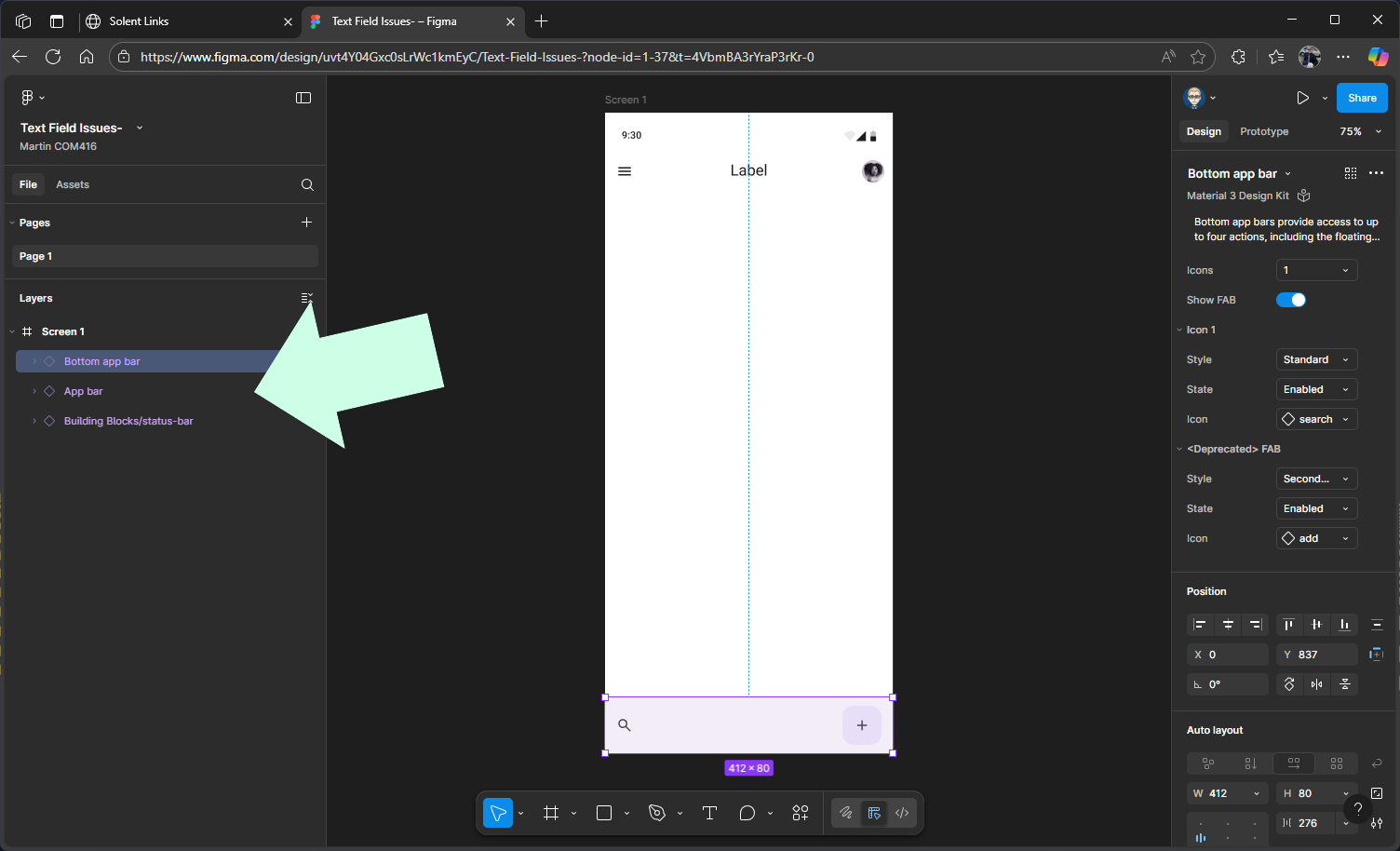The height and width of the screenshot is (851, 1400).
Task: Switch to the Prototype tab
Action: click(x=1264, y=131)
